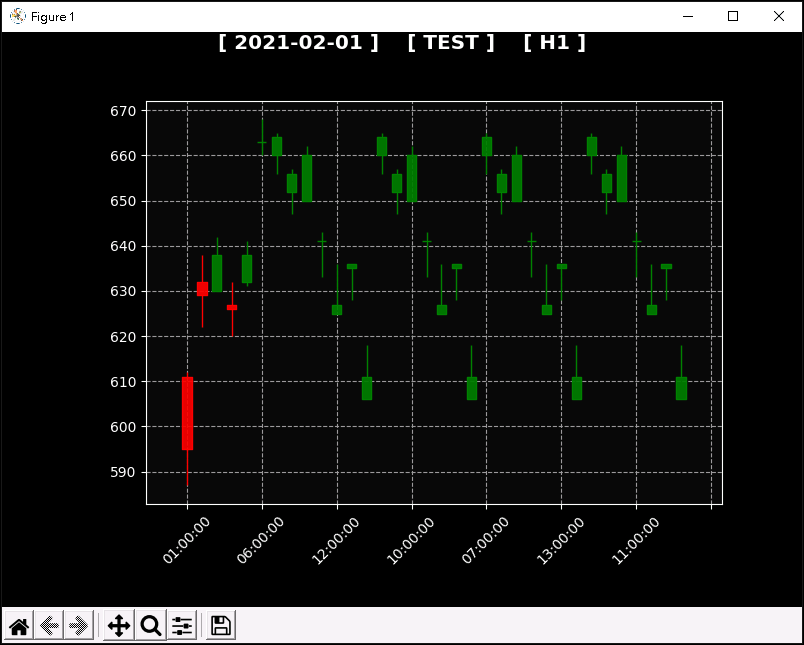The image size is (804, 645).
Task: Save the figure with the floppy disk icon
Action: pyautogui.click(x=221, y=626)
